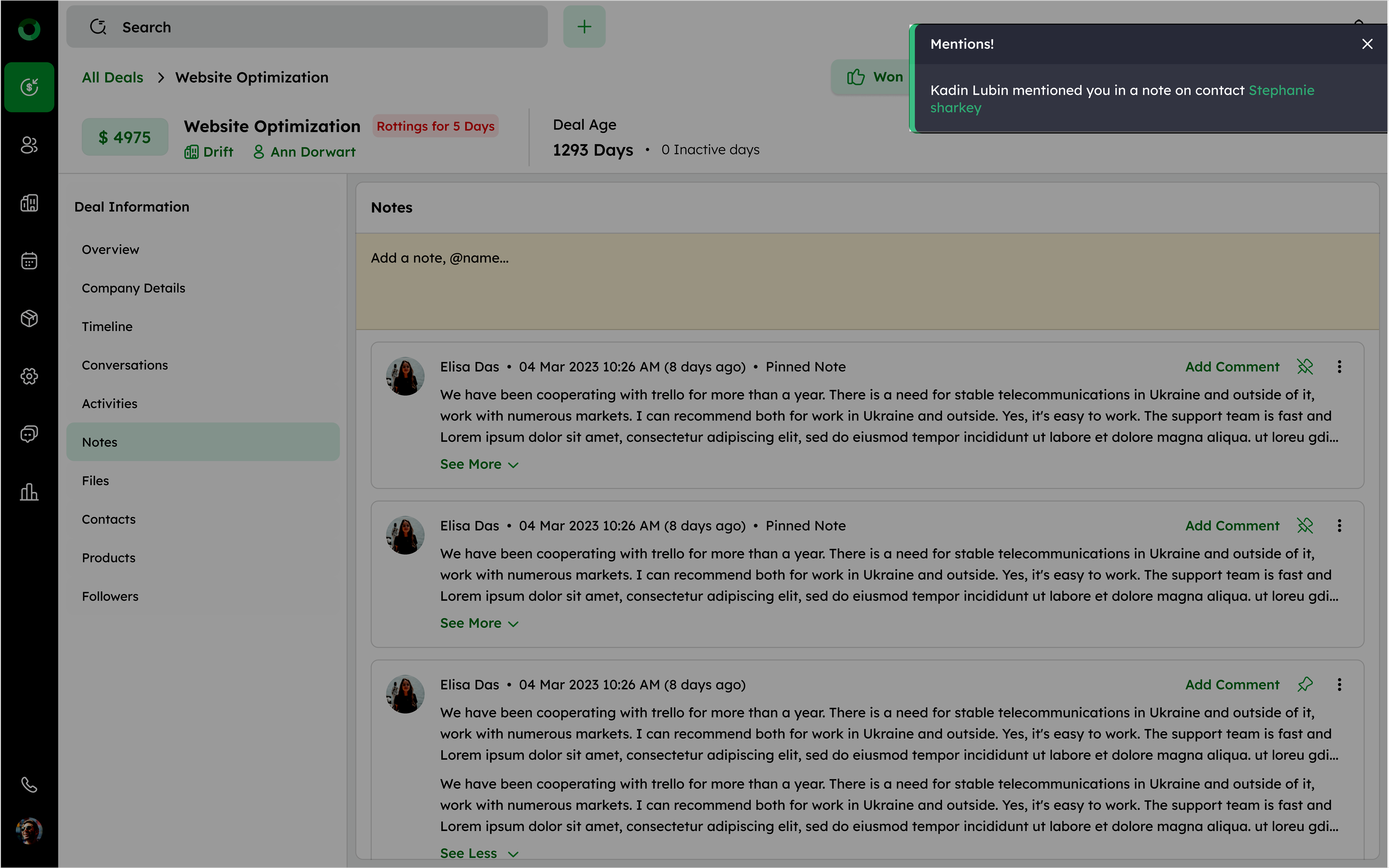Pin the third Elisa Das note
The width and height of the screenshot is (1389, 868).
1305,684
